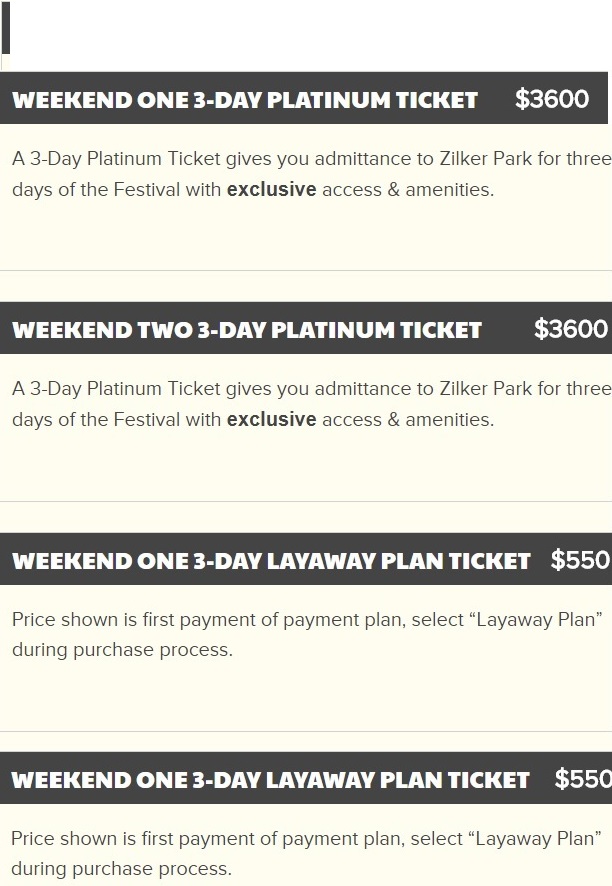Click the $550 price on the upper Layaway ticket
This screenshot has width=612, height=886.
tap(579, 559)
